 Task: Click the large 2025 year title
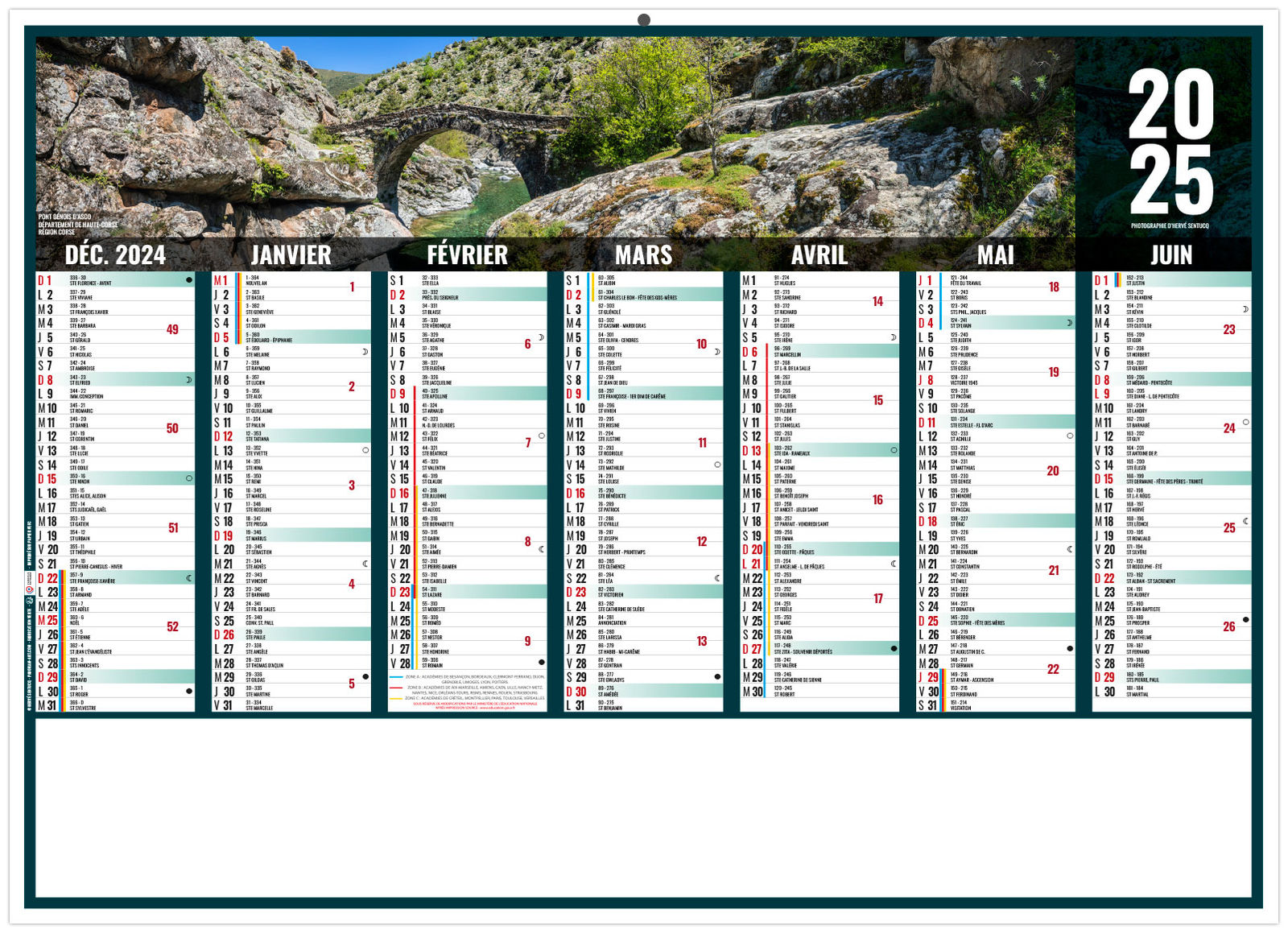[1171, 142]
